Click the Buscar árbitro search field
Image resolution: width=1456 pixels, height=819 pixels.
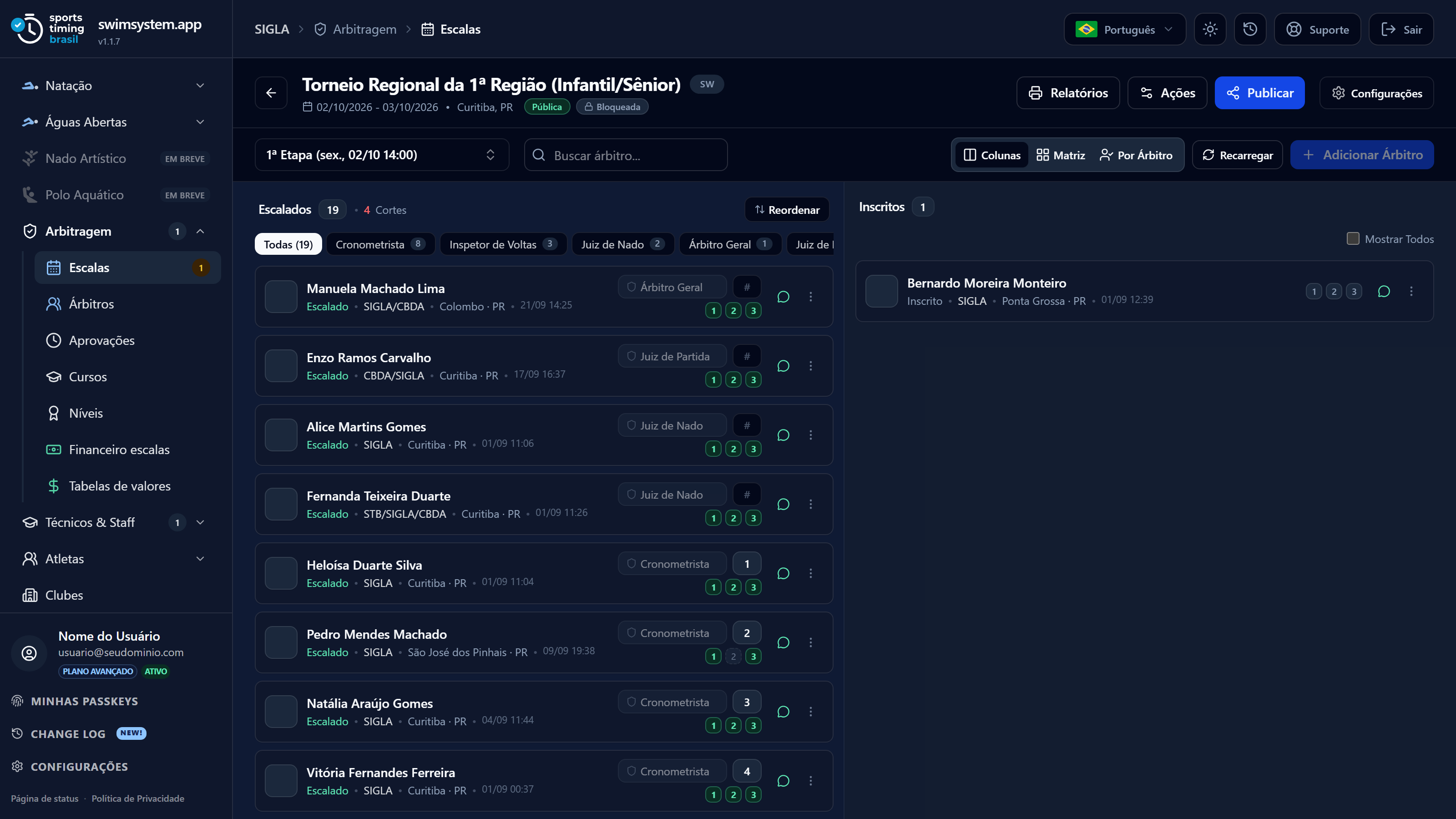[x=626, y=155]
